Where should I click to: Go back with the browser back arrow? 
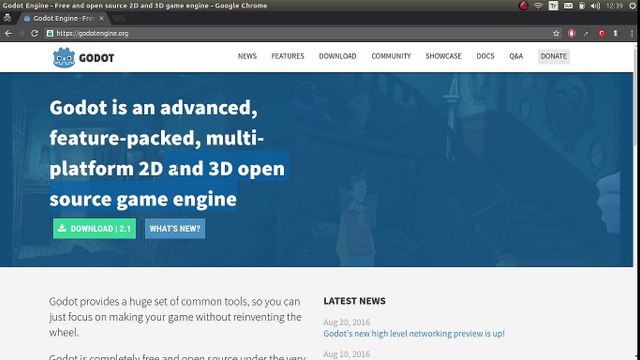pyautogui.click(x=8, y=33)
